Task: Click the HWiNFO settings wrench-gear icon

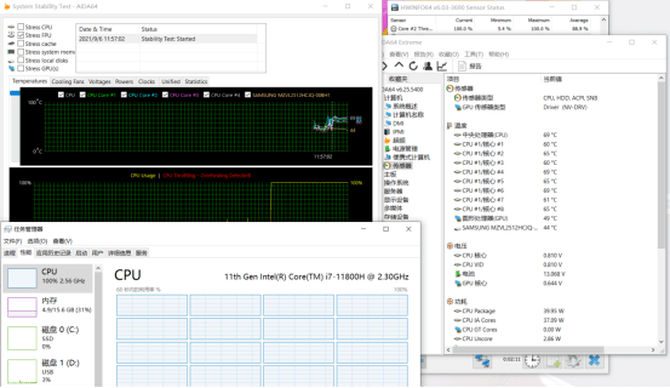Action: point(573,361)
